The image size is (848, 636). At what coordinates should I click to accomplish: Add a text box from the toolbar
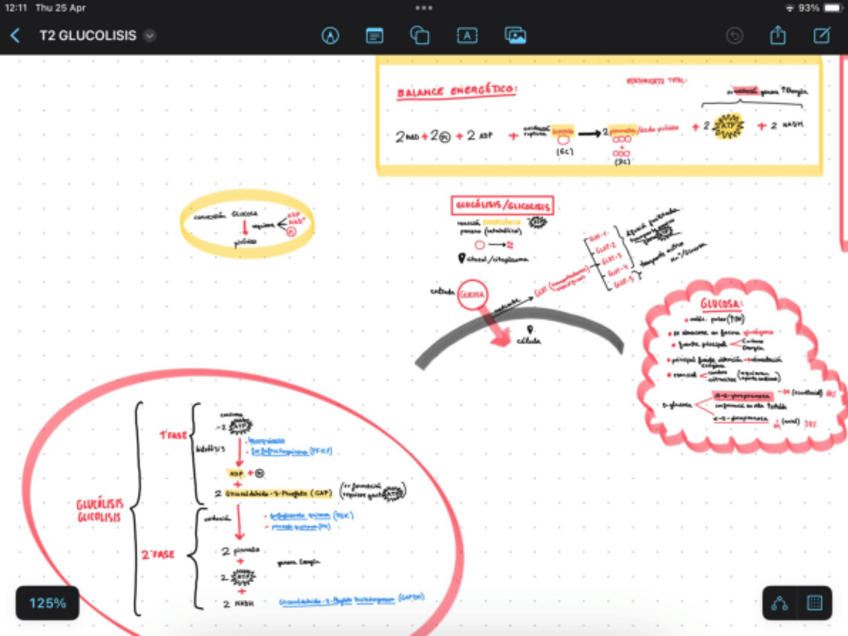[x=467, y=36]
